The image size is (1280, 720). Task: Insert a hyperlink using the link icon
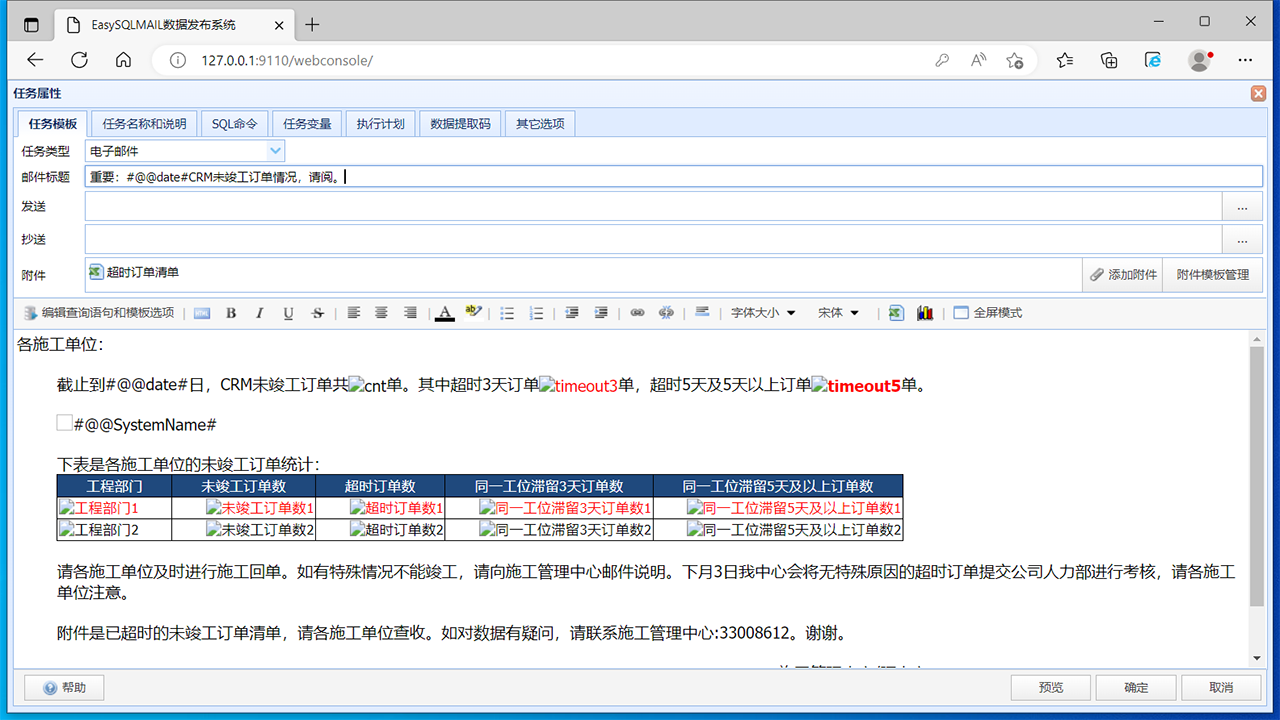(637, 312)
